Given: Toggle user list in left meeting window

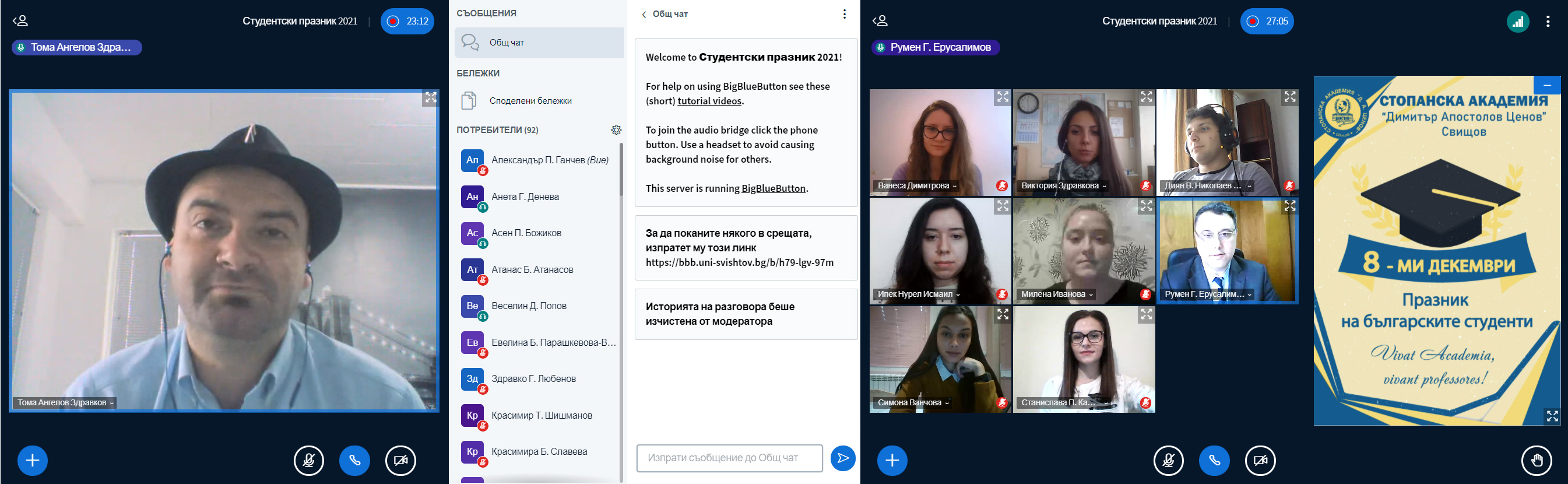Looking at the screenshot, I should pos(21,20).
